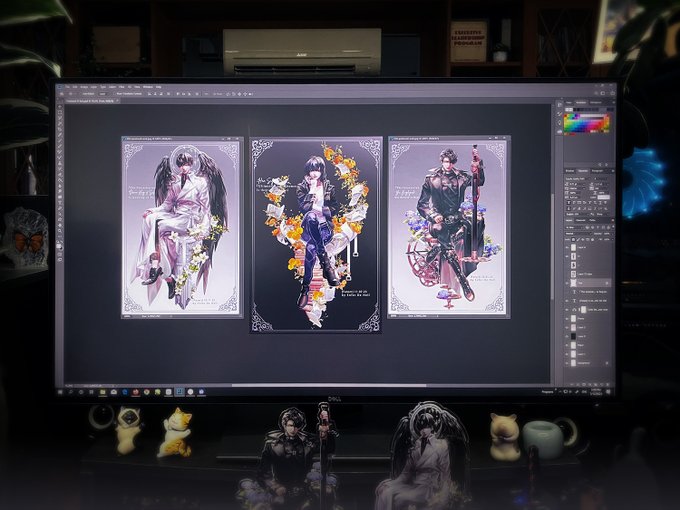This screenshot has width=680, height=510.
Task: Switch to the Character panel tab
Action: click(583, 171)
